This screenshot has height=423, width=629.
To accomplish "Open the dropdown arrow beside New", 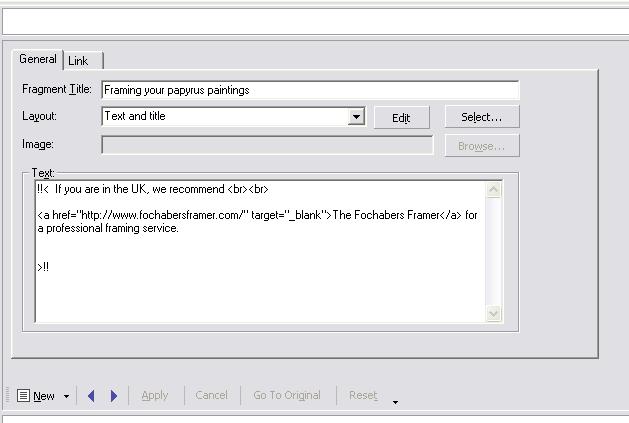I will click(66, 397).
